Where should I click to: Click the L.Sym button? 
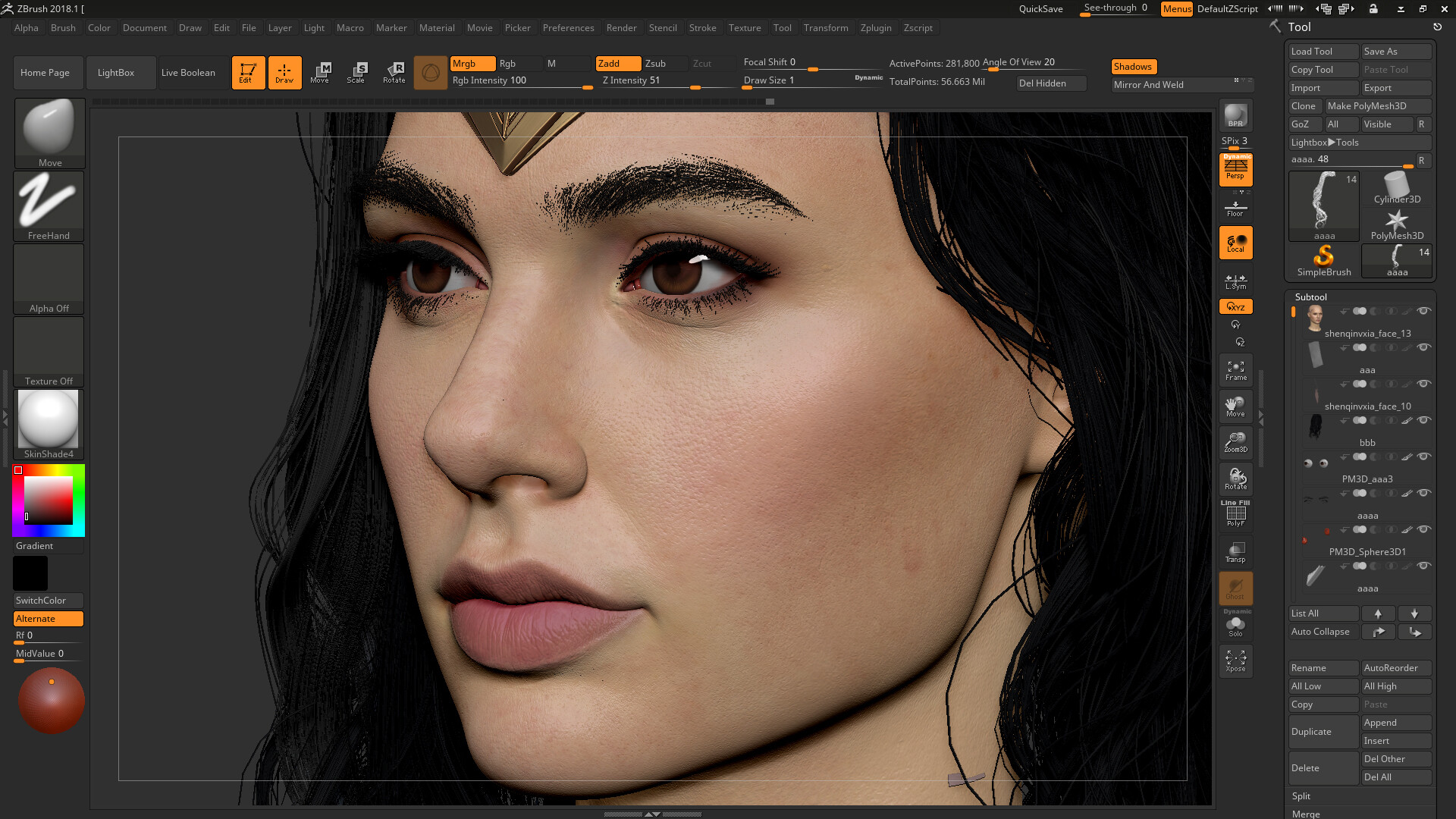pos(1235,281)
